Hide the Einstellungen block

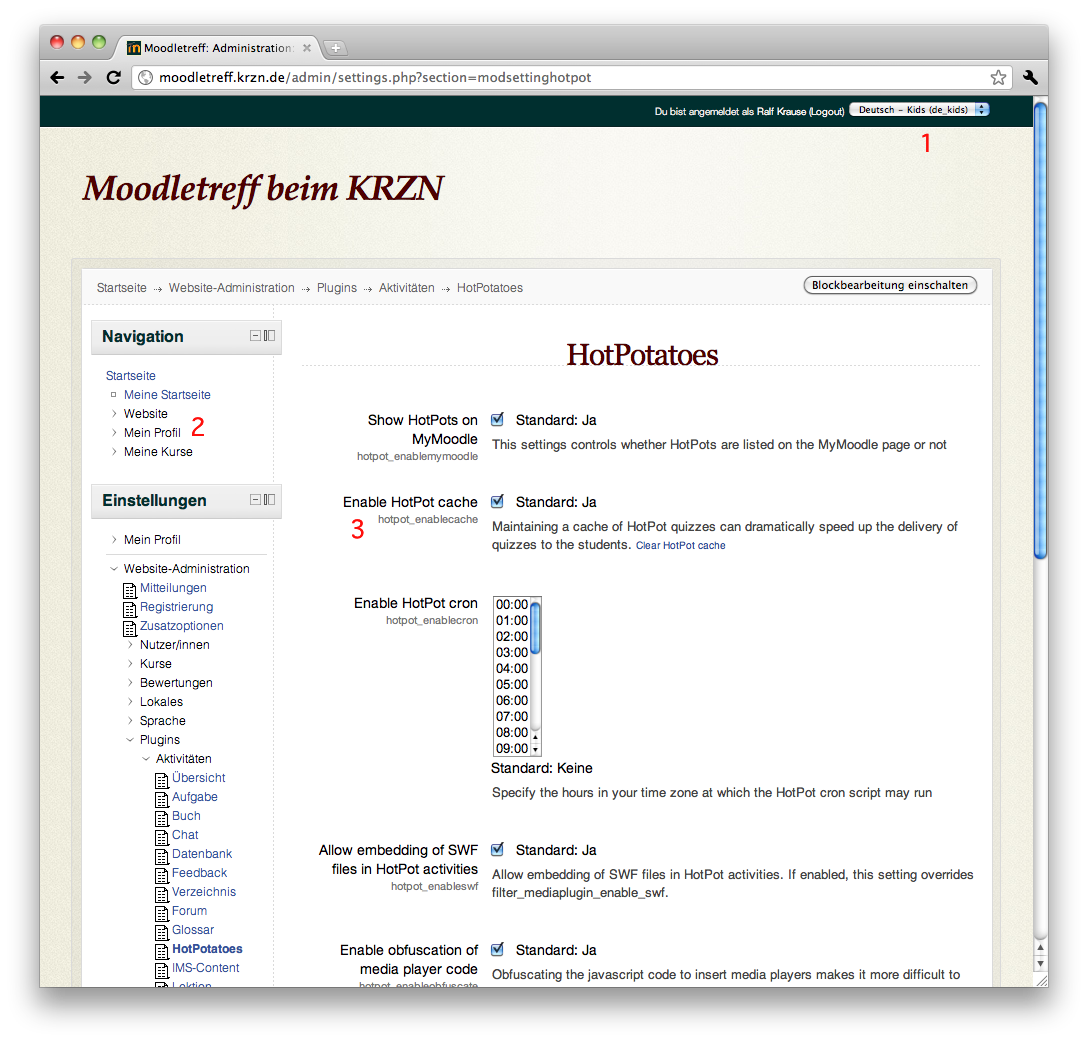point(255,499)
